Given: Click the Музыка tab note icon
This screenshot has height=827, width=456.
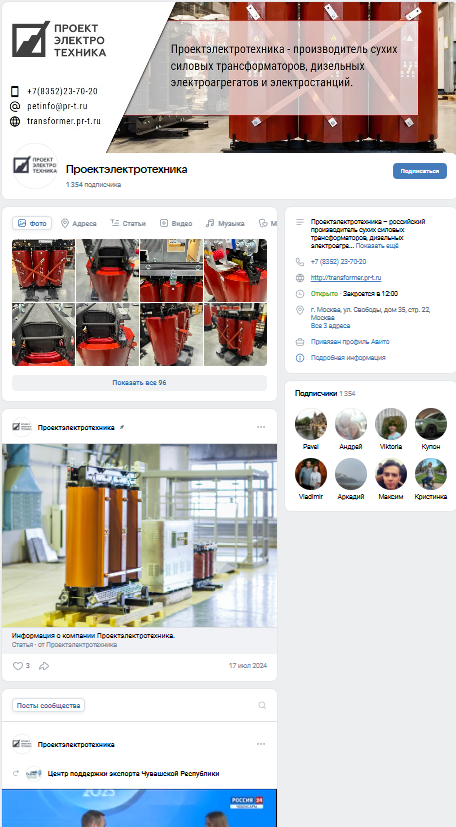Looking at the screenshot, I should point(210,223).
